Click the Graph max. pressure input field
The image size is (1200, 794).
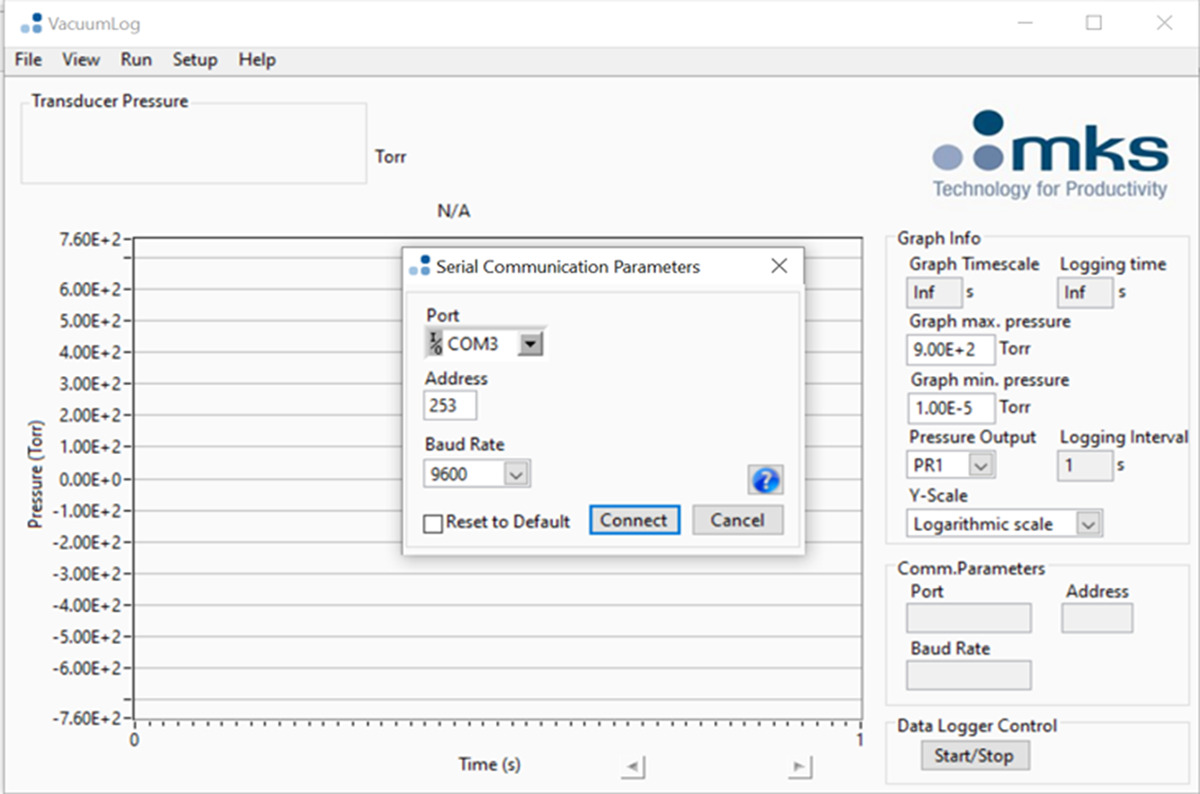click(x=951, y=349)
